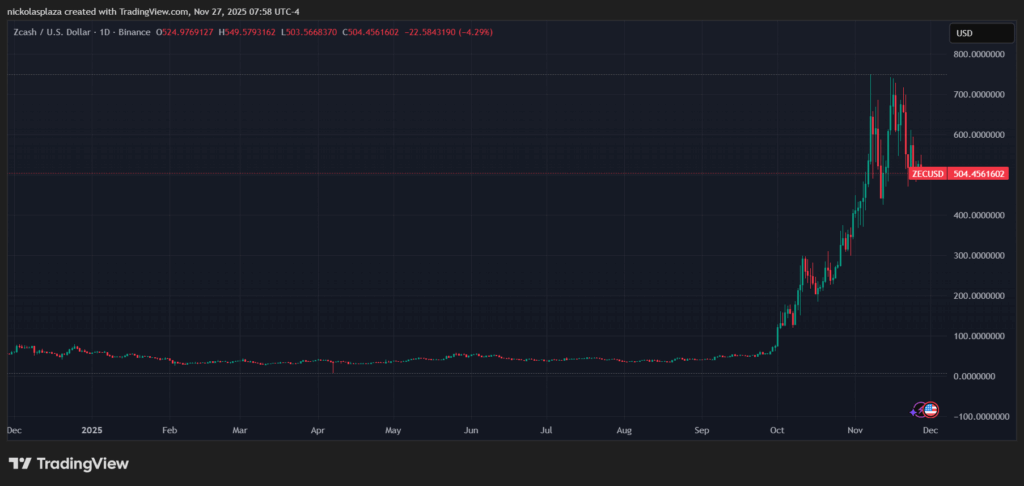1024x486 pixels.
Task: Click the red -22.5843190 (-4.29%) change value
Action: click(x=447, y=32)
